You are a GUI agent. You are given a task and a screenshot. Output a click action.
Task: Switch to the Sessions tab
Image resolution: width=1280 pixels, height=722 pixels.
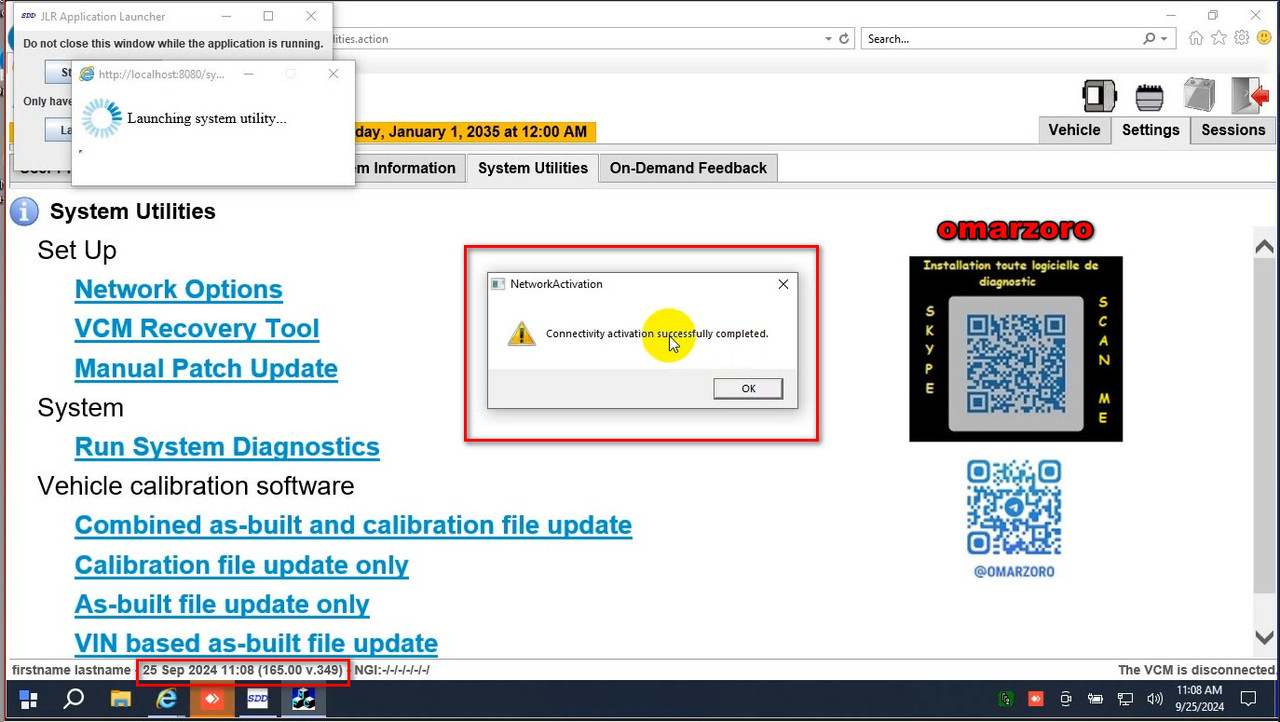[1233, 130]
